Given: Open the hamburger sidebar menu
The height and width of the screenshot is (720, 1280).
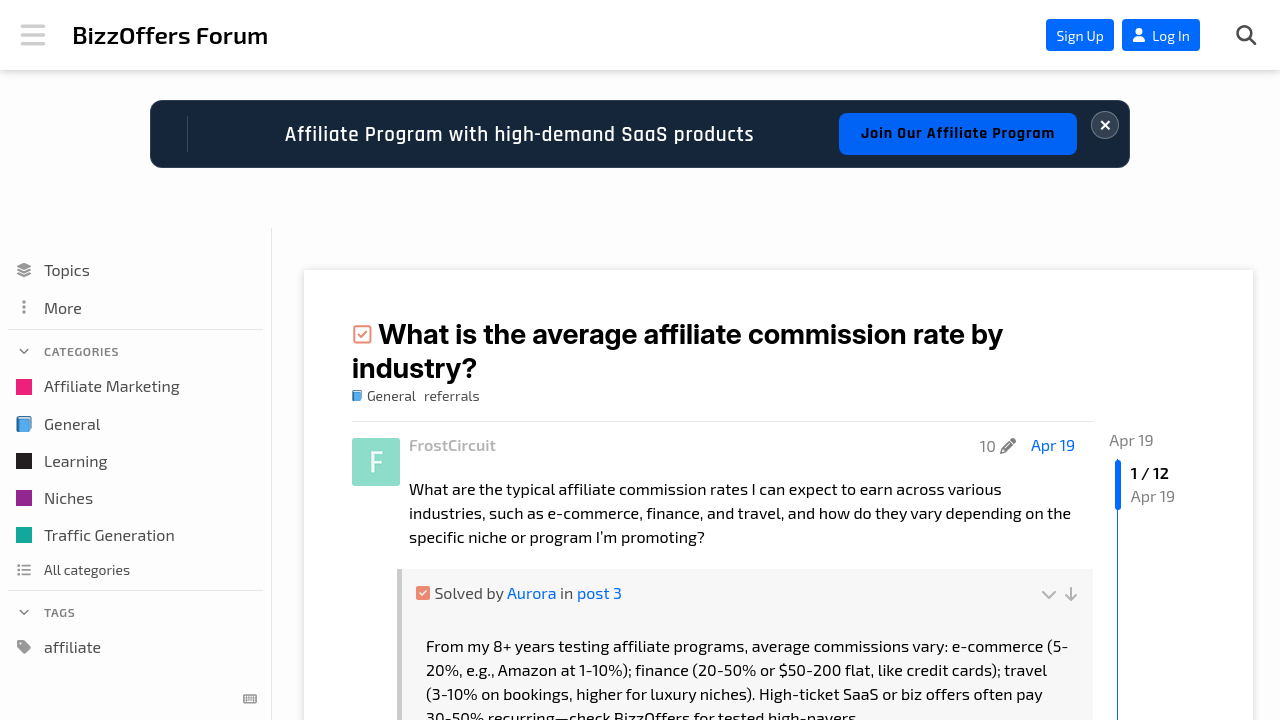Looking at the screenshot, I should (x=33, y=35).
